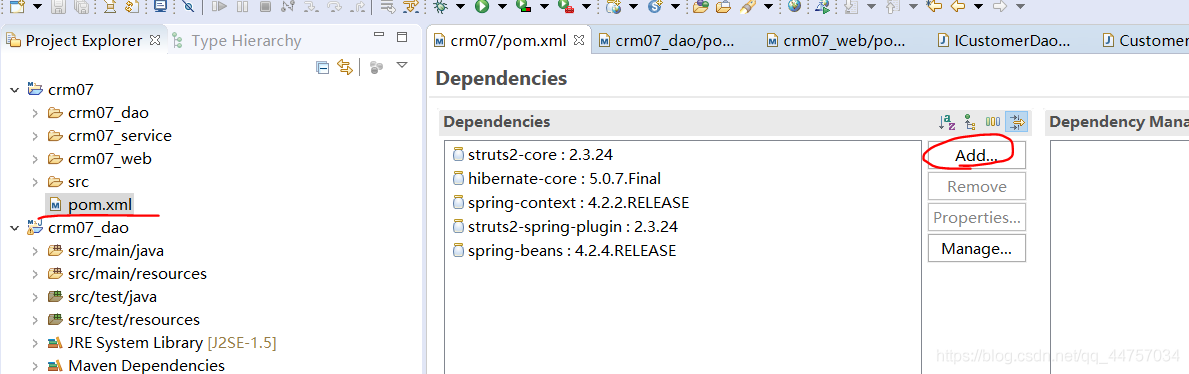Click the Manage... button

point(976,249)
